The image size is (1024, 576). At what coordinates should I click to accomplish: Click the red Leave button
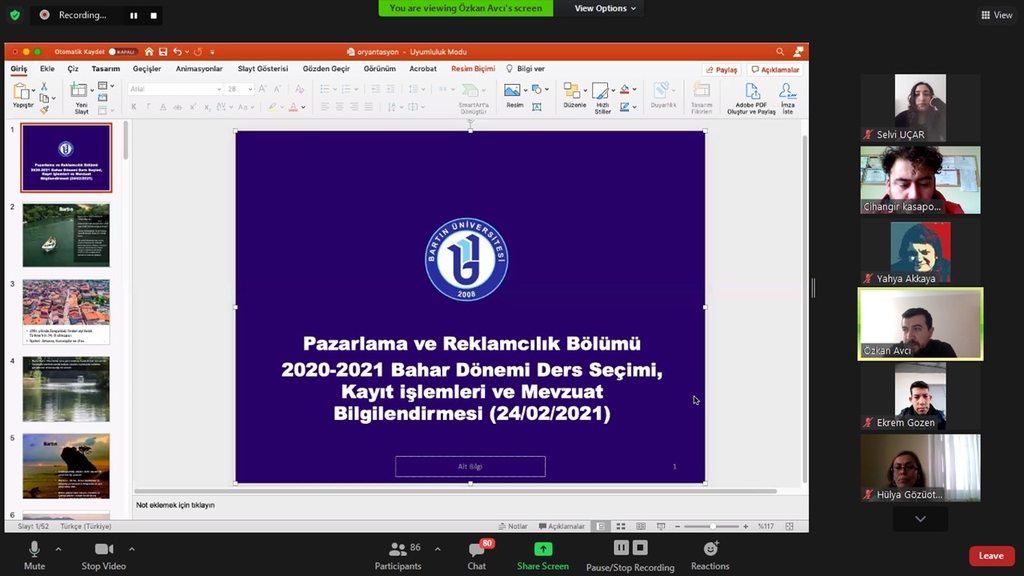990,556
